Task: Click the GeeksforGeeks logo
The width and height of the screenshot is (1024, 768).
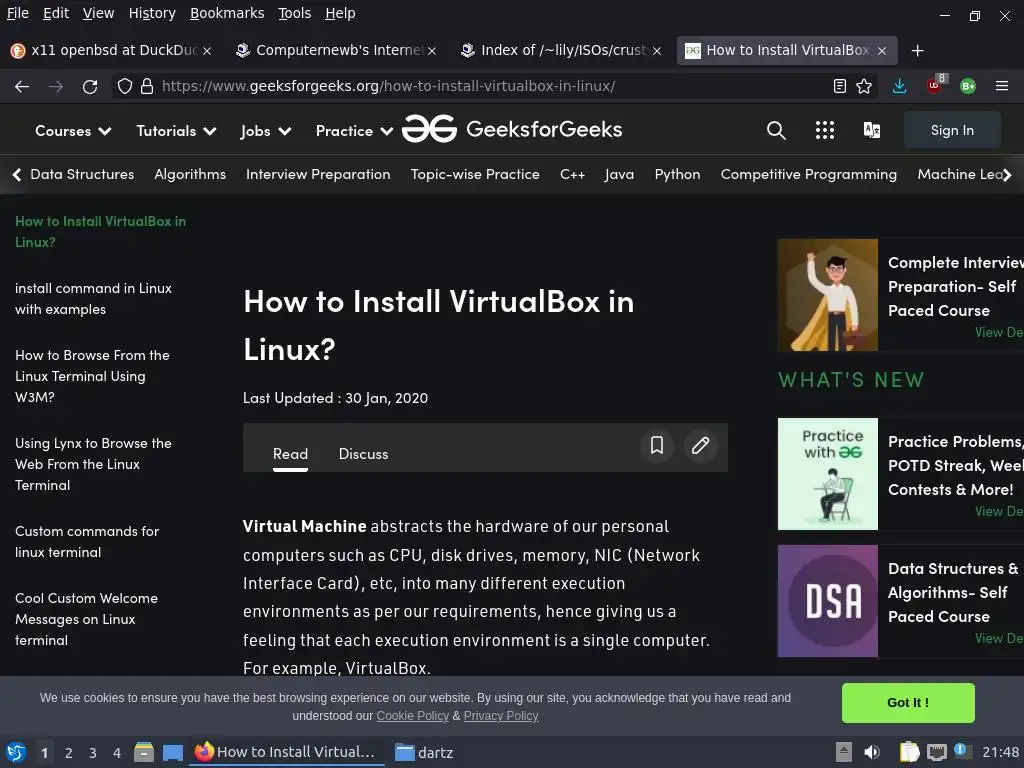Action: (512, 129)
